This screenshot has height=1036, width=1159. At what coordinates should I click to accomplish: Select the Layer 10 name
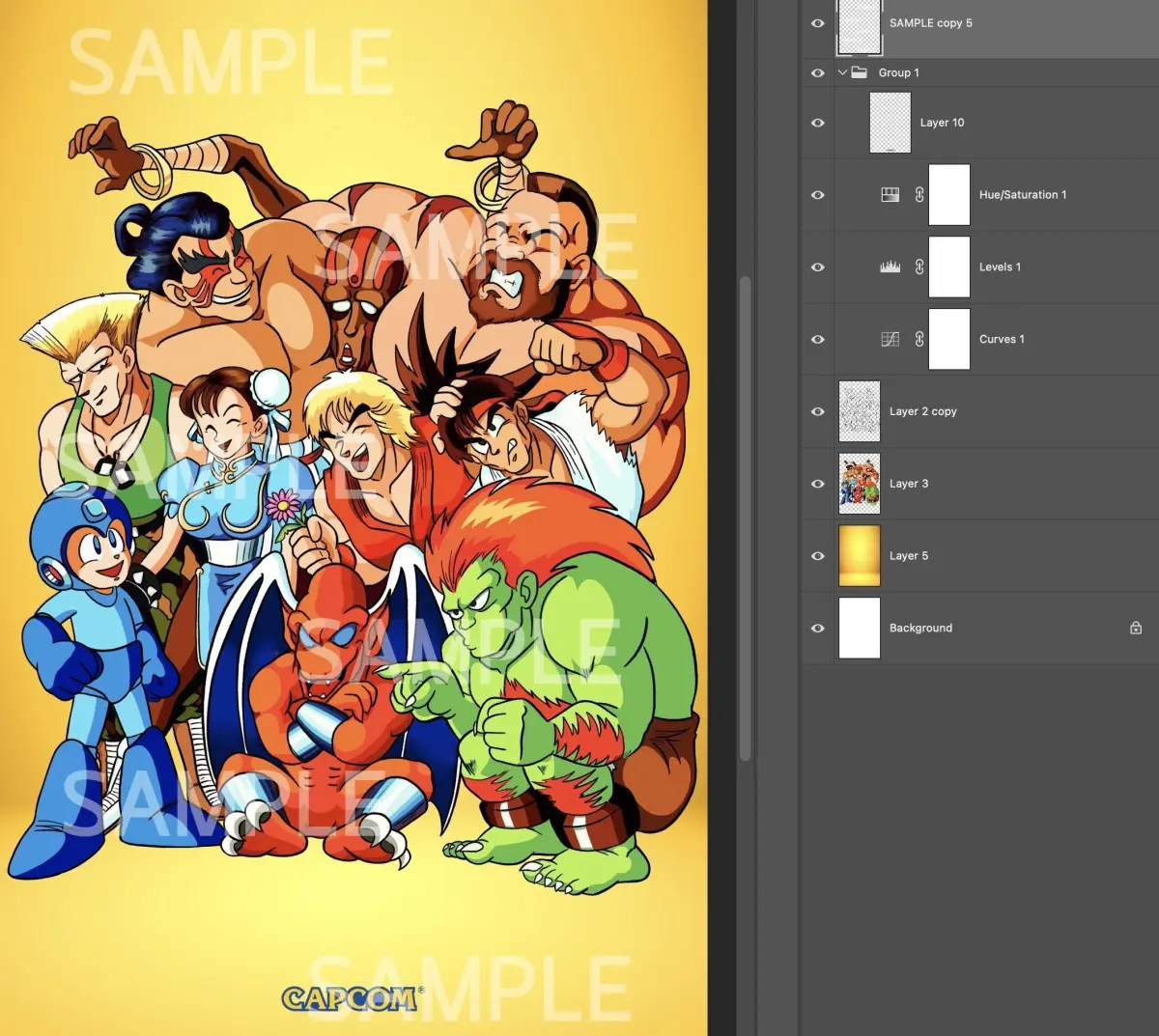tap(942, 123)
